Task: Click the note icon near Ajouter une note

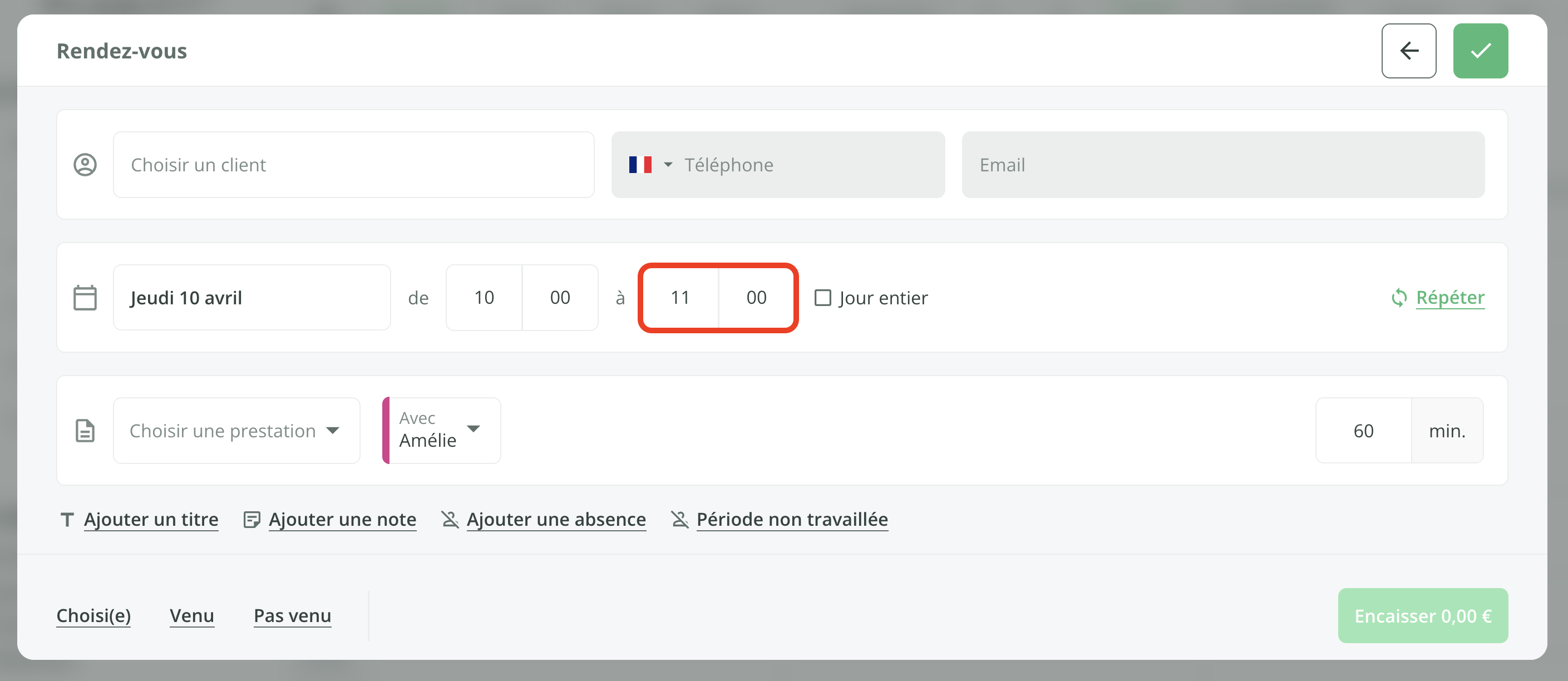Action: point(252,520)
